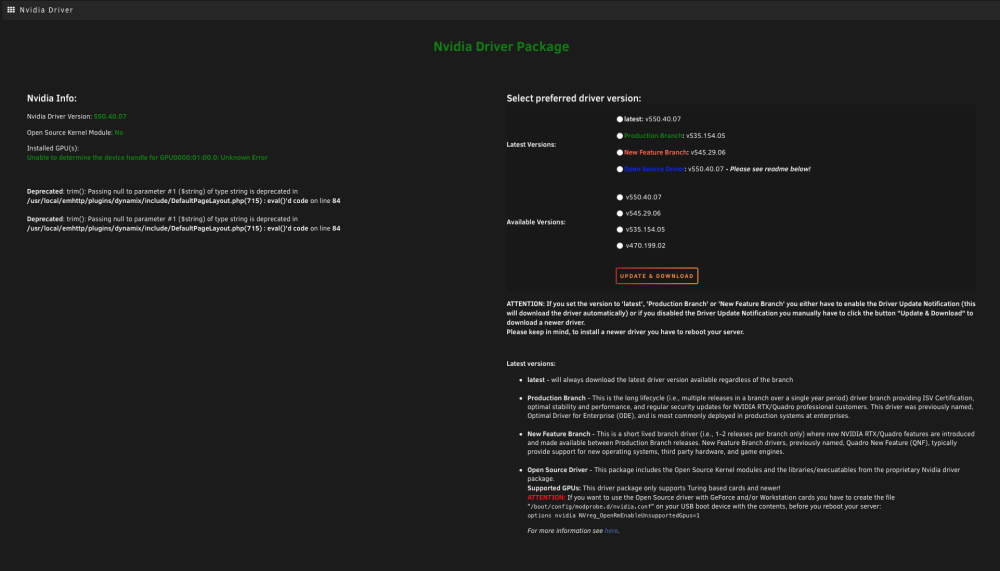The image size is (1000, 571).
Task: Click the red 'New Feature Branch' label
Action: click(656, 152)
